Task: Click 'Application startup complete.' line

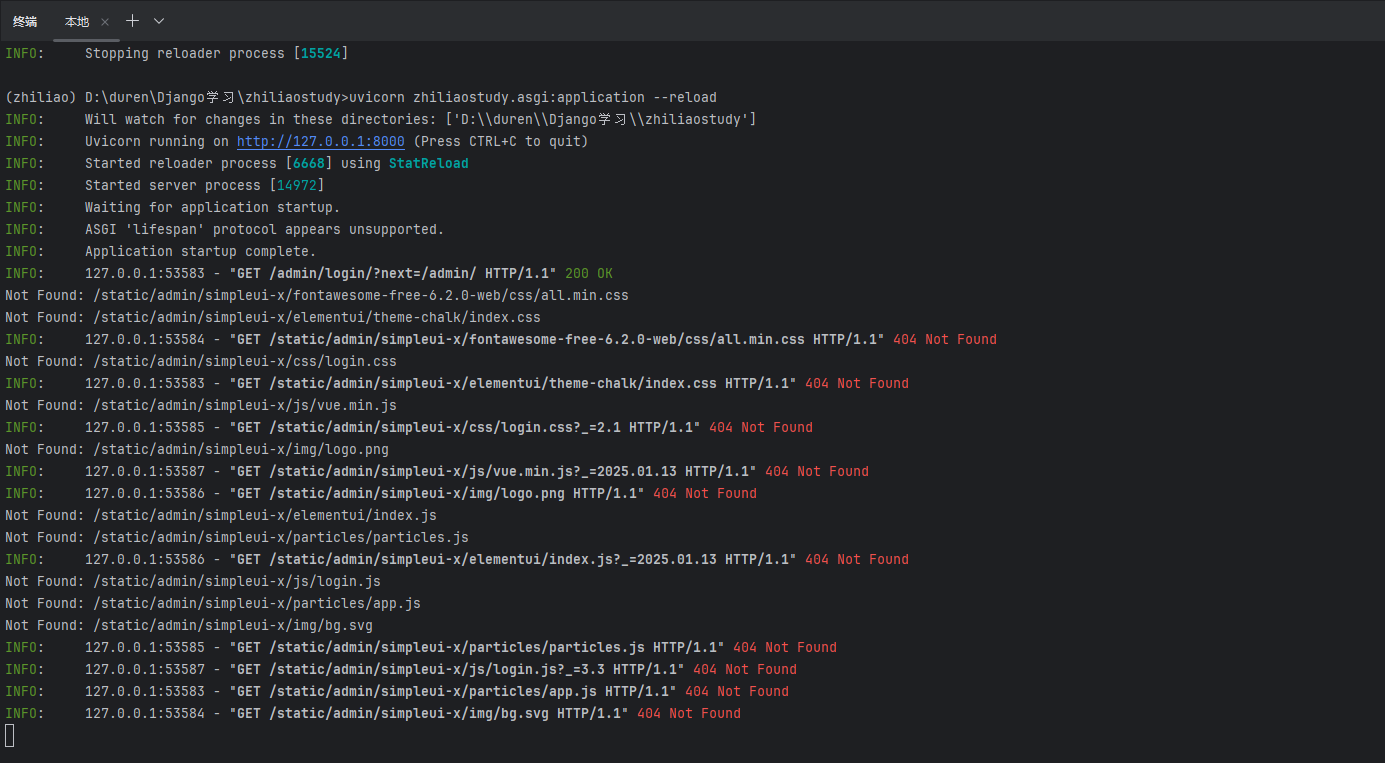Action: pos(201,251)
